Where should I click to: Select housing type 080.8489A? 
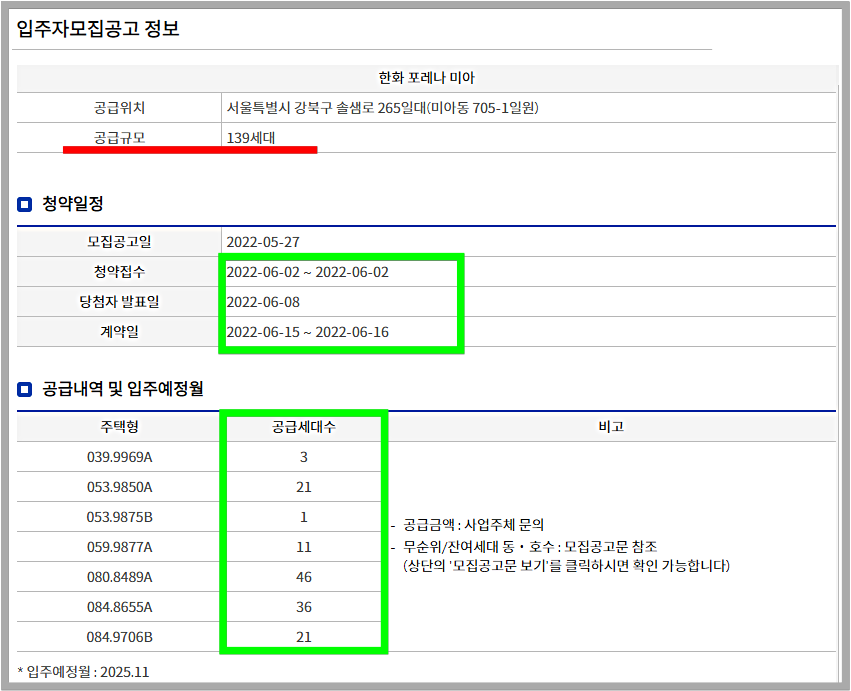pyautogui.click(x=119, y=577)
